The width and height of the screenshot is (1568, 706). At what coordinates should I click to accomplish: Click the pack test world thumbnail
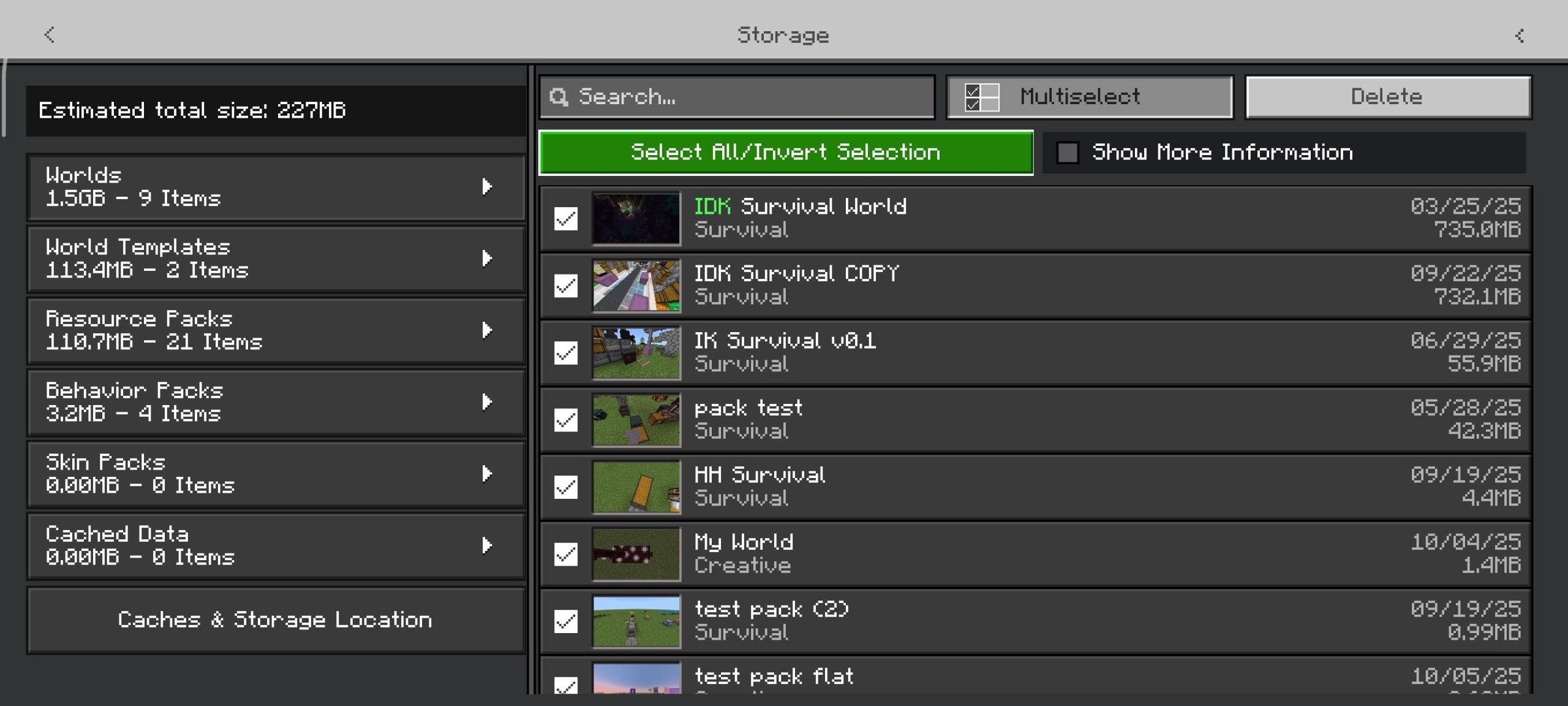(x=636, y=420)
